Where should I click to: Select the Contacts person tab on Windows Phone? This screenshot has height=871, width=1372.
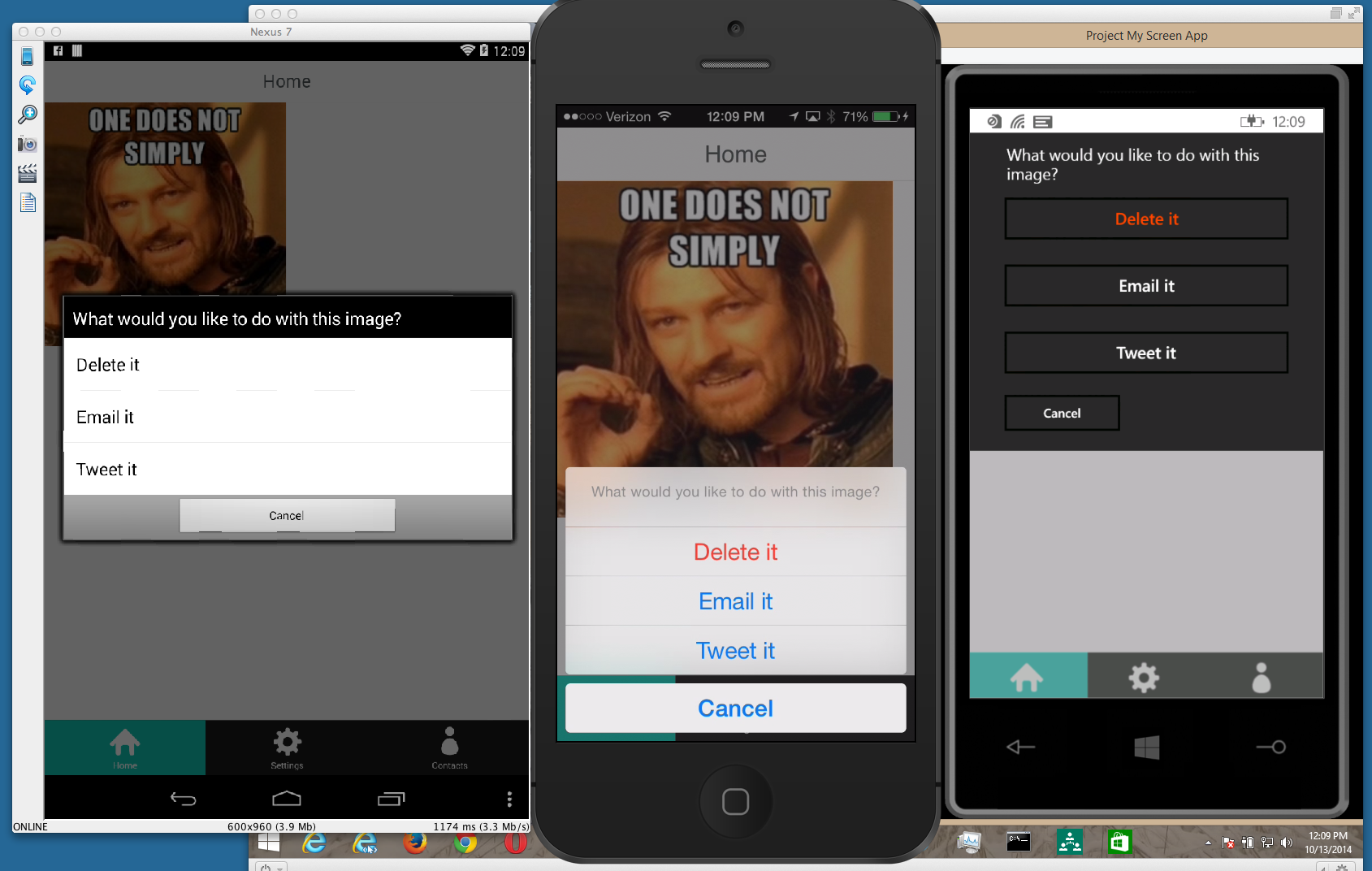[x=1262, y=676]
